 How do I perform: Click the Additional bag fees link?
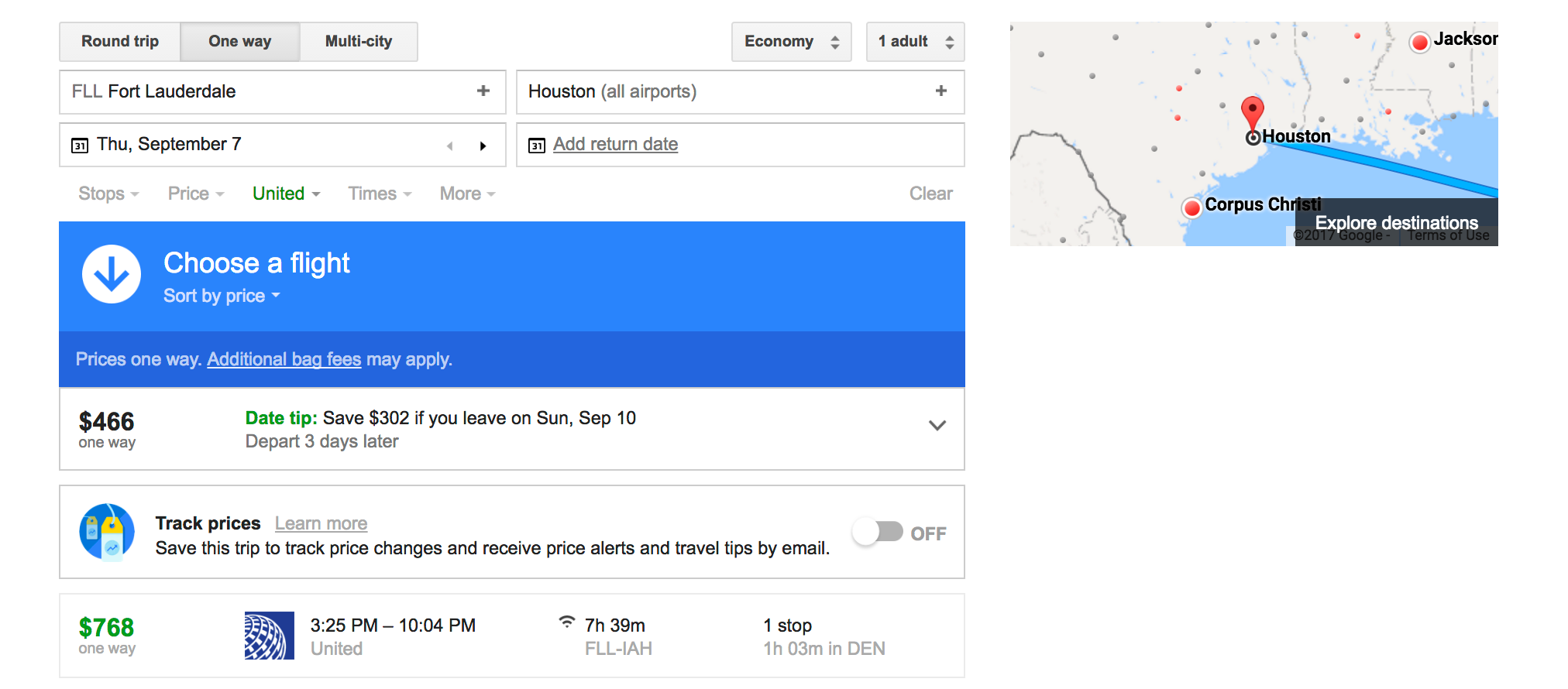pos(284,359)
